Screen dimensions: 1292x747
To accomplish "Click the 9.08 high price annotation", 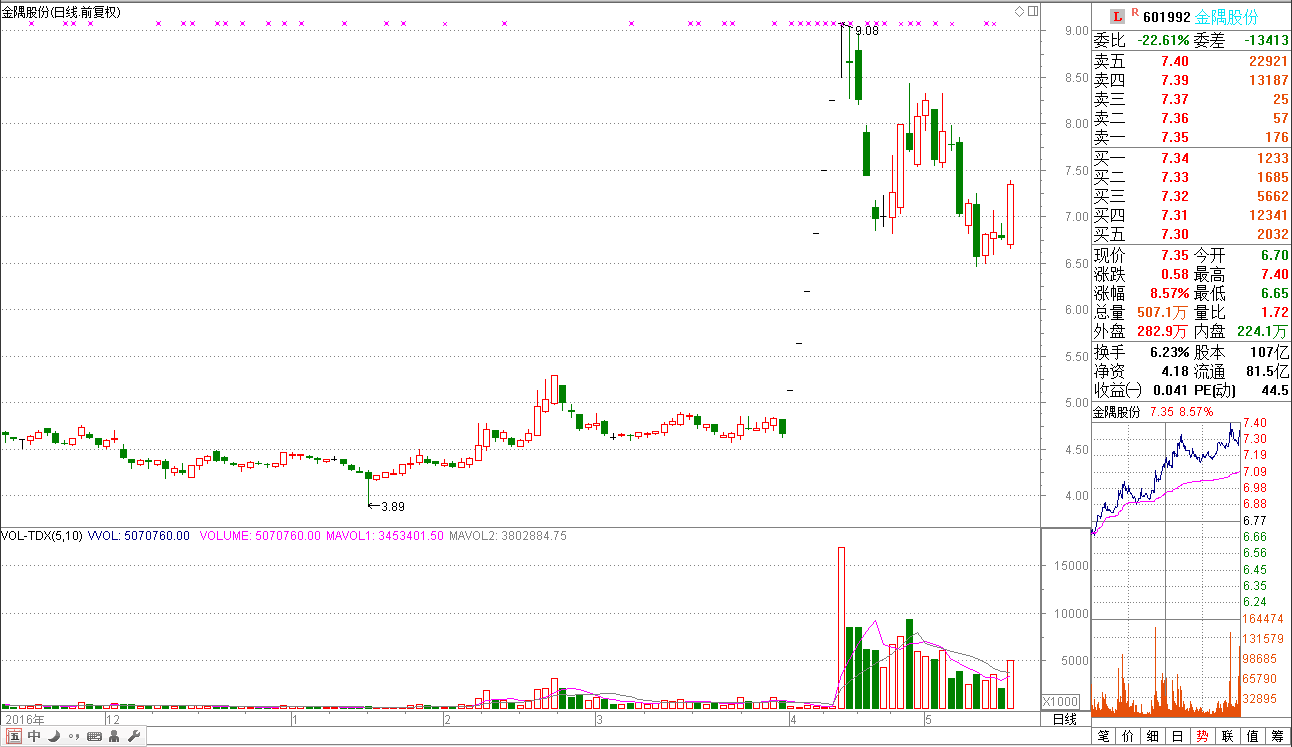I will coord(868,31).
